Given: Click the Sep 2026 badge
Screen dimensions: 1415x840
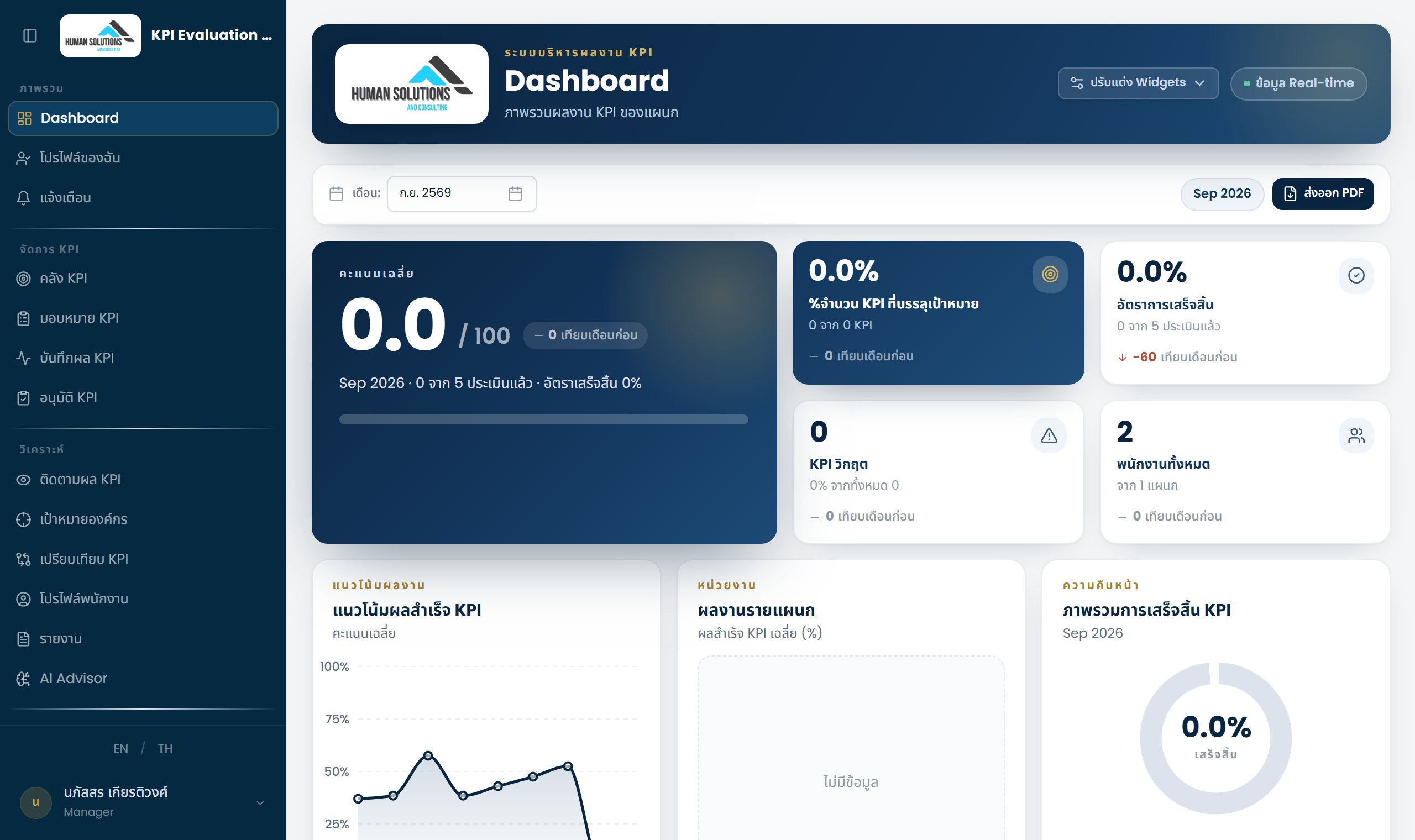Looking at the screenshot, I should [1222, 194].
